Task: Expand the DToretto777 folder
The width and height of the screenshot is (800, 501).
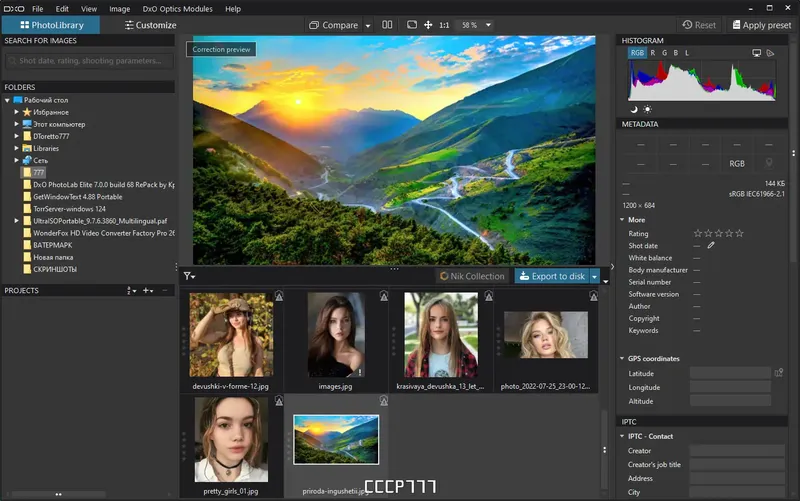Action: [x=16, y=136]
